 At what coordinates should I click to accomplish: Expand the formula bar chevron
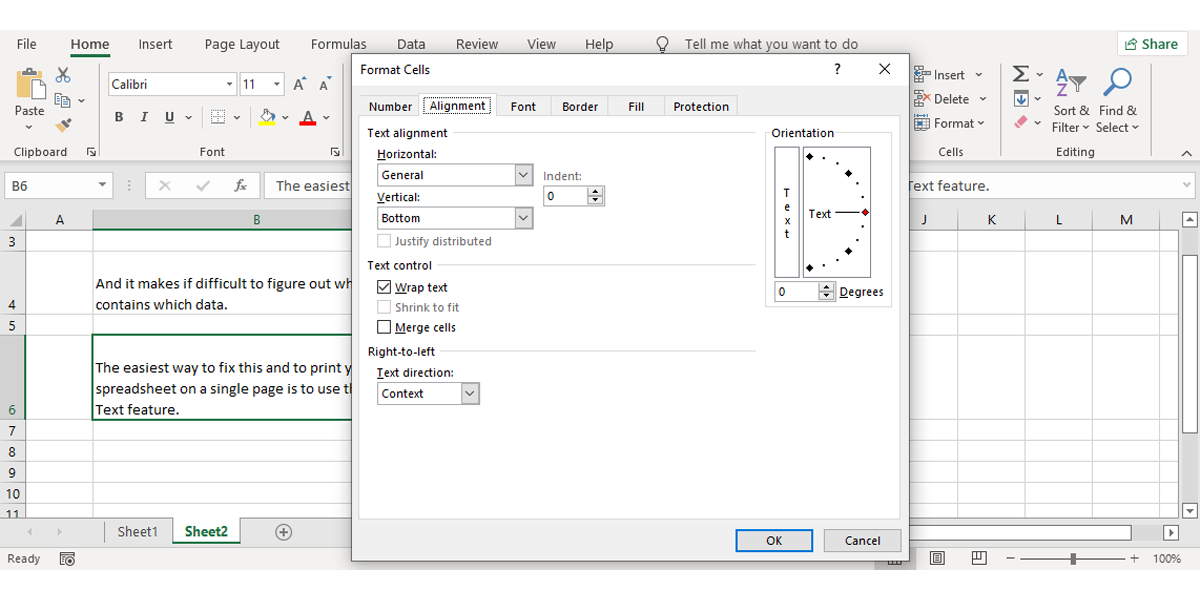[x=1187, y=186]
